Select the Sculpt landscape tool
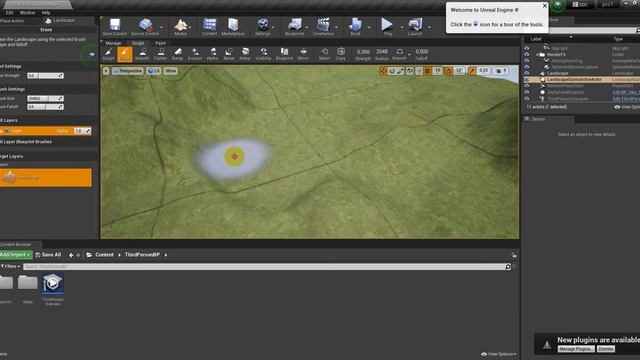The width and height of the screenshot is (640, 360). pyautogui.click(x=109, y=54)
